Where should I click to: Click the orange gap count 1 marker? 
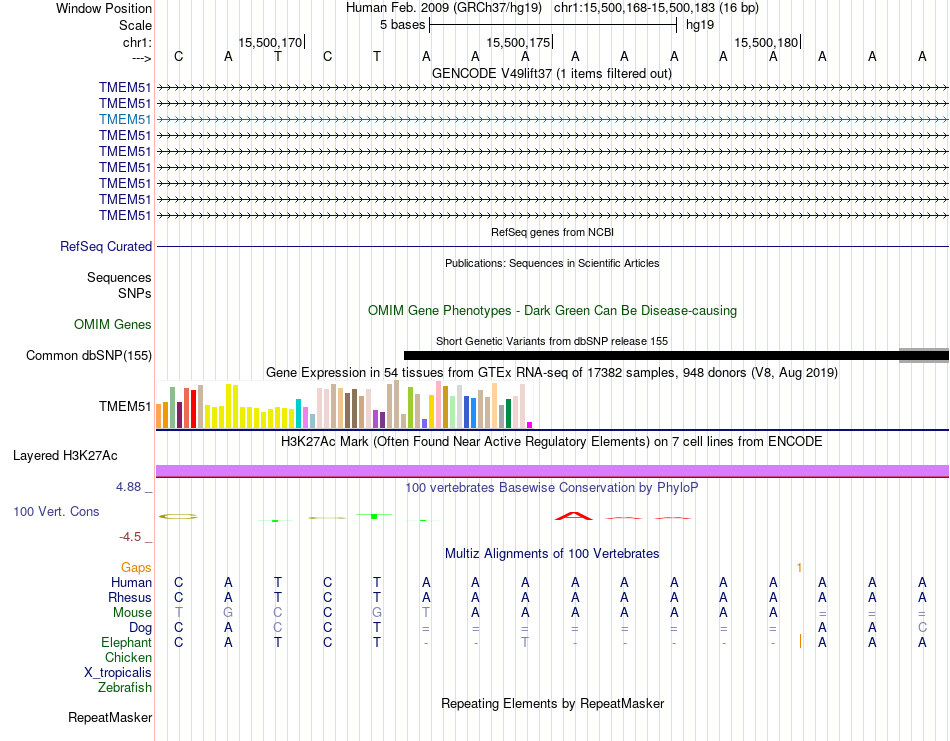pyautogui.click(x=799, y=568)
